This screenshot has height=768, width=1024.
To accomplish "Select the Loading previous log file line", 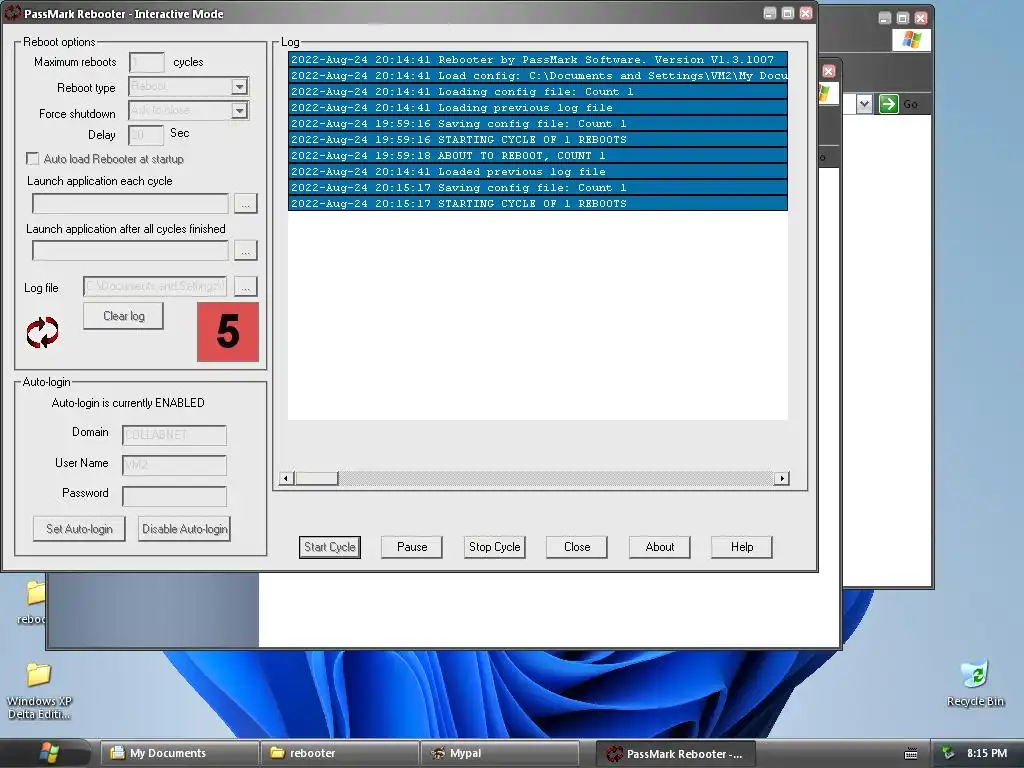I will pos(537,108).
